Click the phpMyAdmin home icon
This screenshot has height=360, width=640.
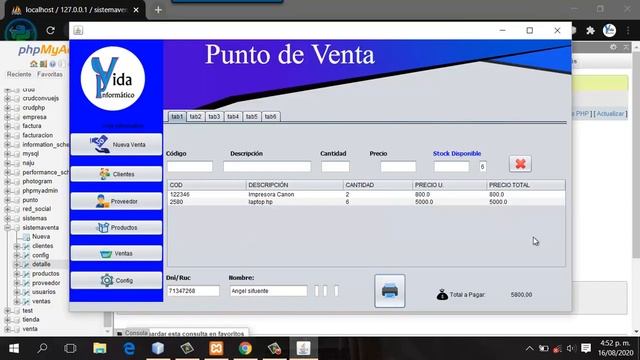coord(33,64)
